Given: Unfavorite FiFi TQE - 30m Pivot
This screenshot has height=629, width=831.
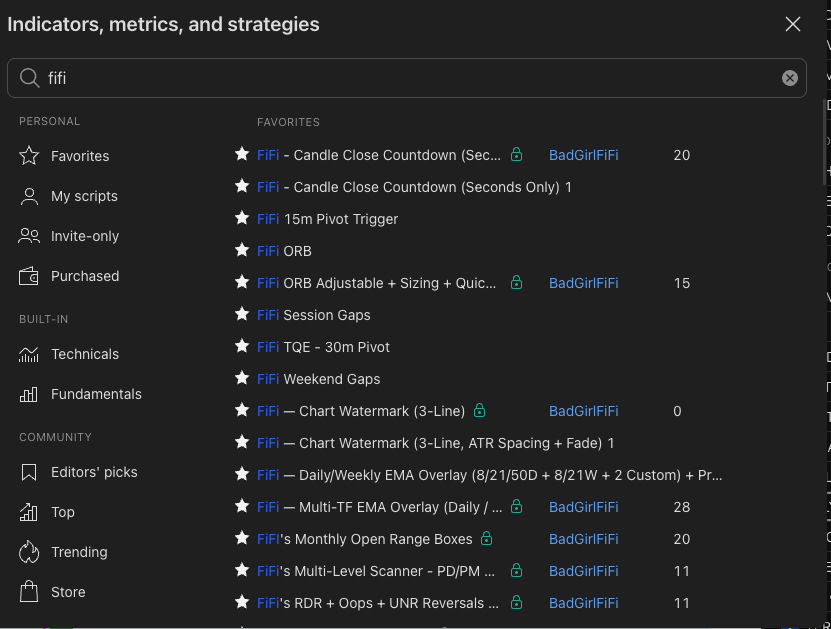Looking at the screenshot, I should (242, 346).
